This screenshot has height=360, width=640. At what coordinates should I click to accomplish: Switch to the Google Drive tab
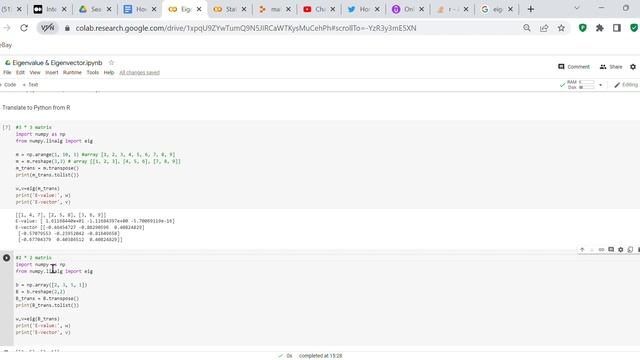95,9
